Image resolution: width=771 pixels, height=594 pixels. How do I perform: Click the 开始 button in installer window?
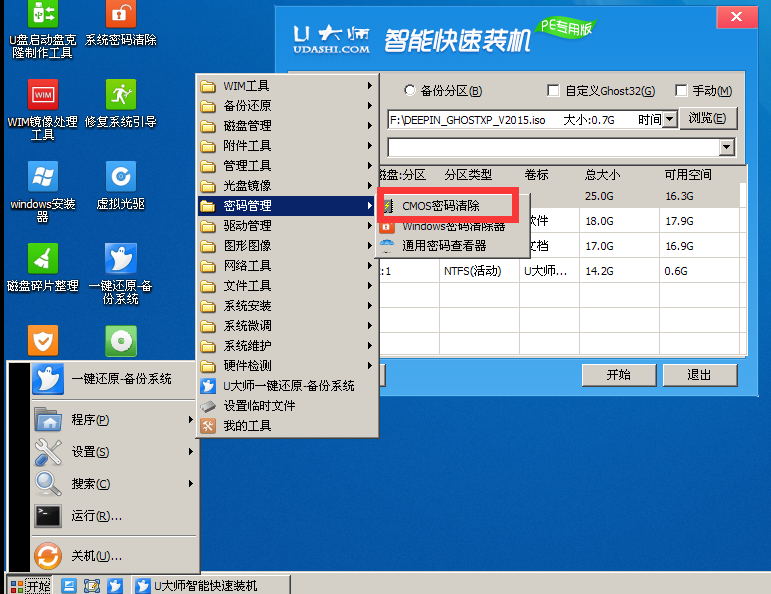pyautogui.click(x=619, y=375)
